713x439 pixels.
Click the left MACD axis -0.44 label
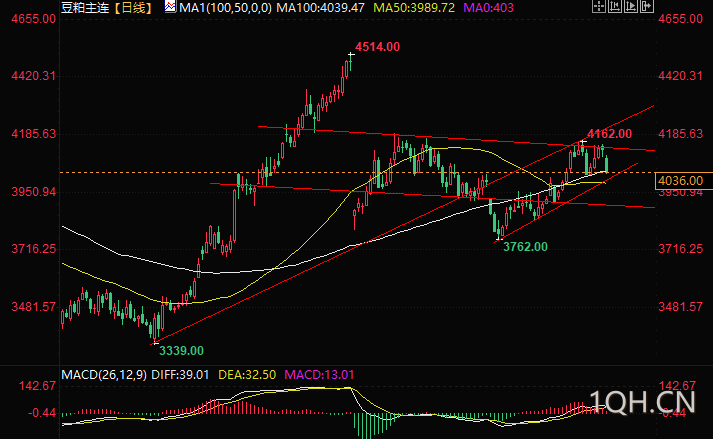[x=42, y=413]
